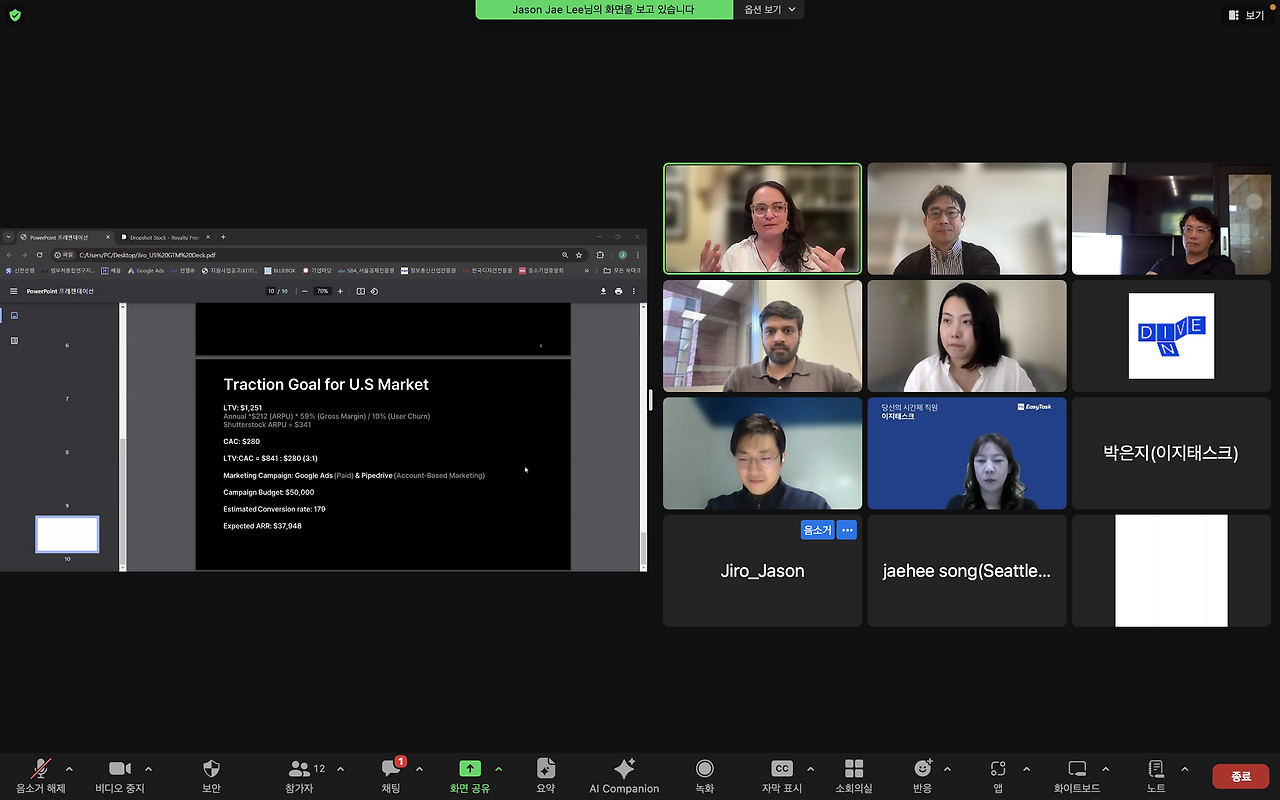The image size is (1280, 800).
Task: Expand the caret beside 자막 표시
Action: click(x=810, y=769)
